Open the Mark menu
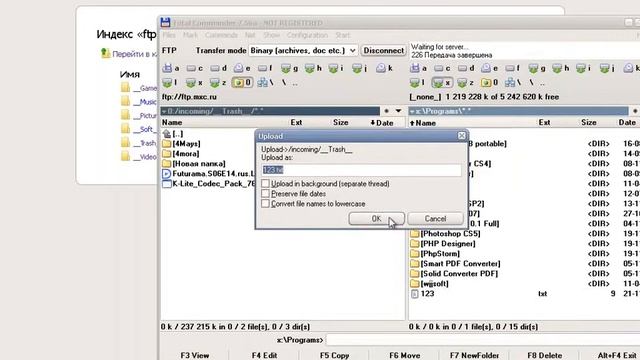Image resolution: width=640 pixels, height=360 pixels. point(190,35)
